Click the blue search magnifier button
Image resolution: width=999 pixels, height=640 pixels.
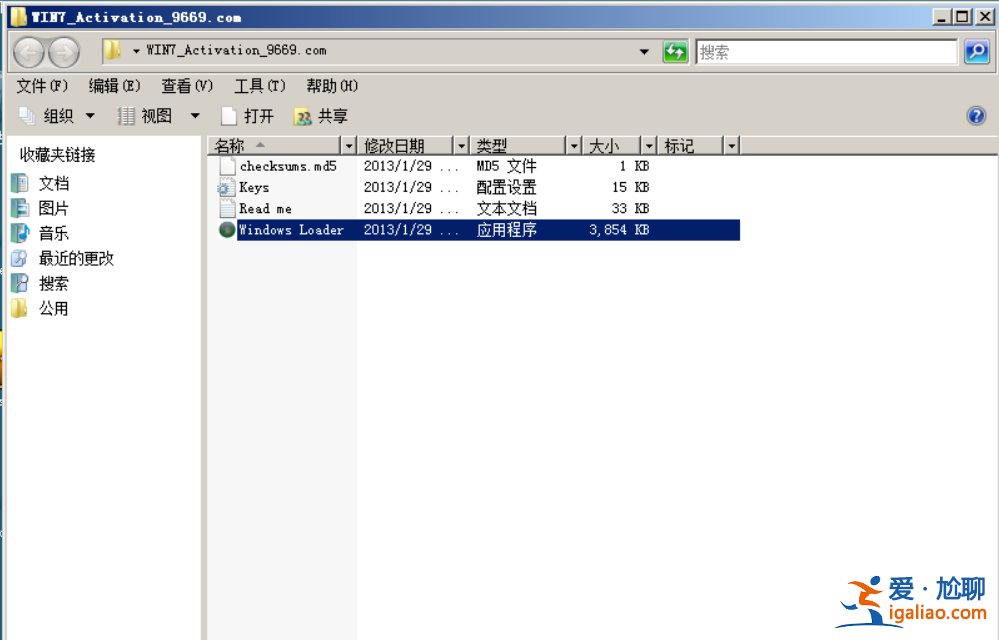point(979,51)
